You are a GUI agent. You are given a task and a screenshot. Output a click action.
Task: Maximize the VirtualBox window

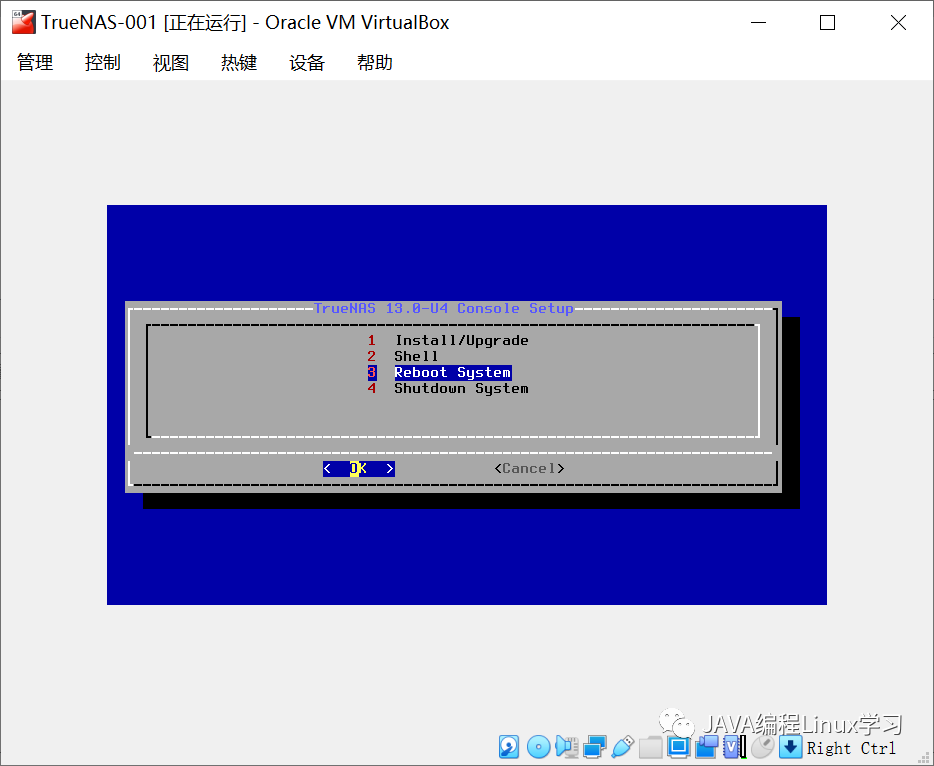click(827, 23)
